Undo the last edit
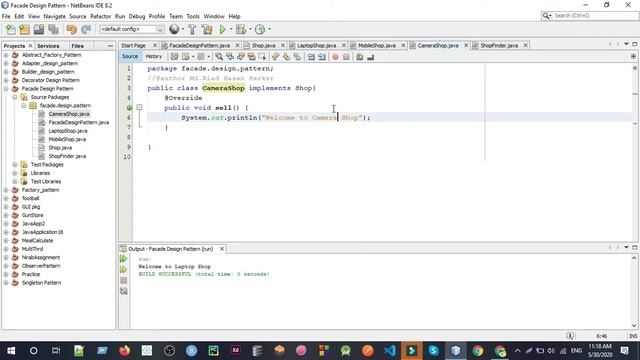This screenshot has height=360, width=640. pos(72,29)
